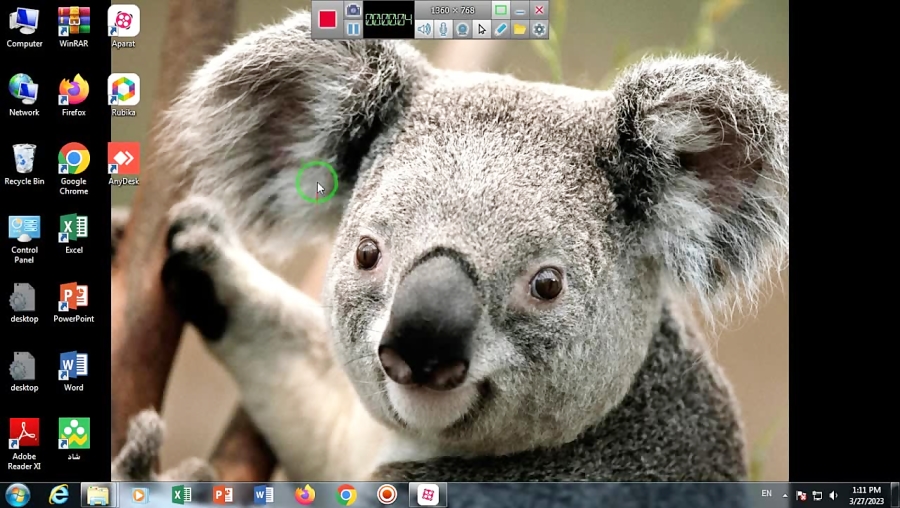
Task: Select the desktop file beside Word icon
Action: coord(24,371)
